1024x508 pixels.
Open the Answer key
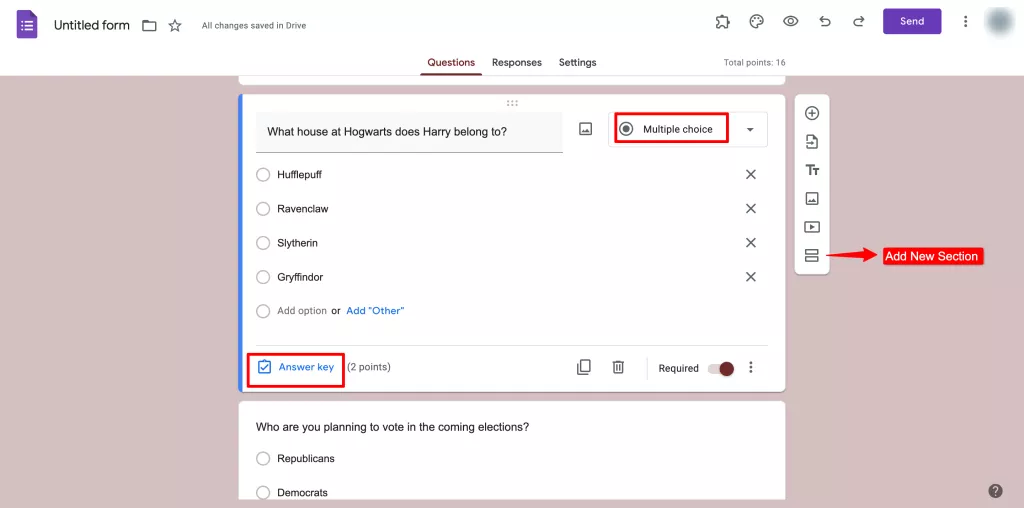(296, 367)
